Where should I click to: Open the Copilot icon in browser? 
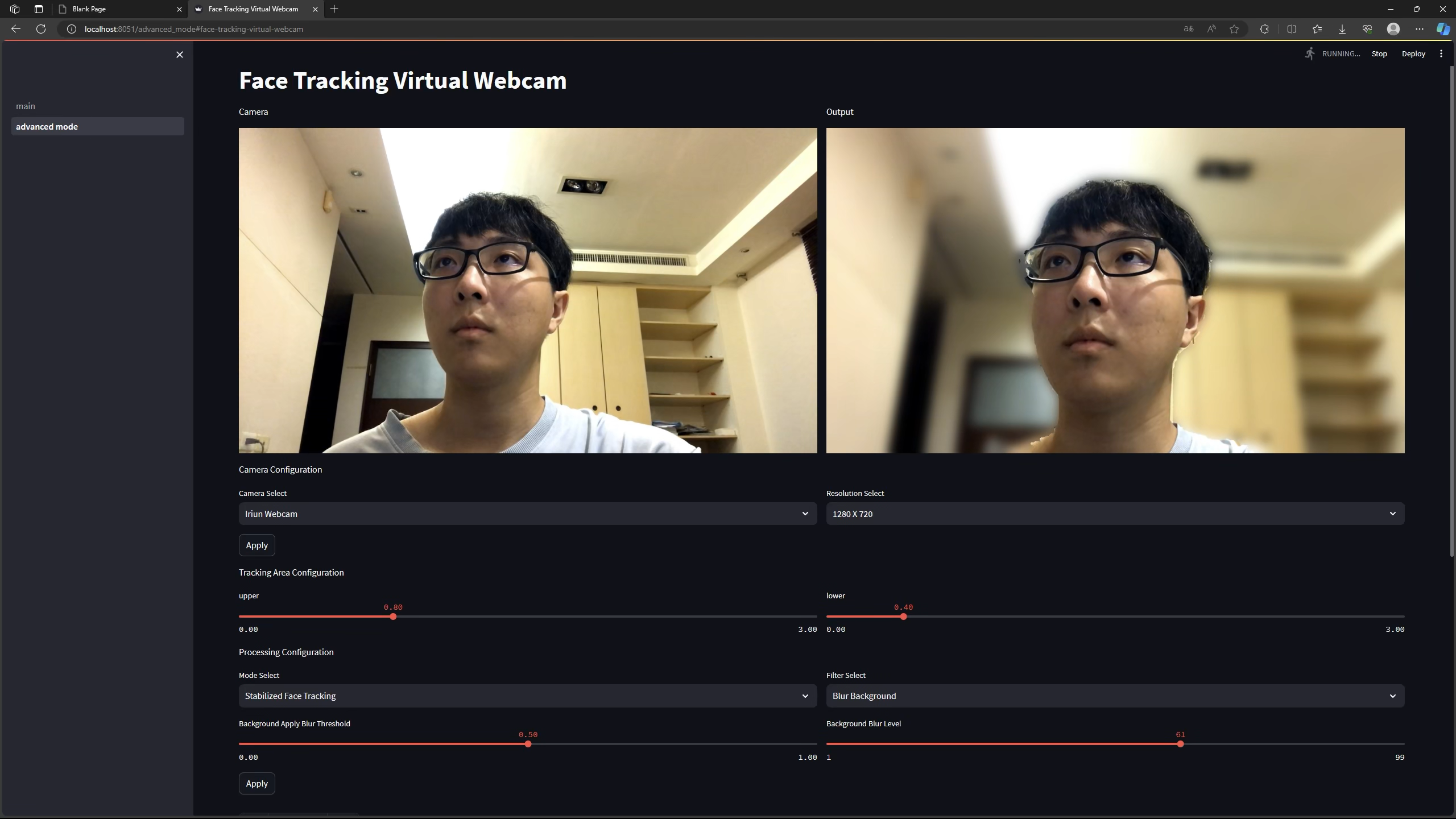click(1442, 29)
